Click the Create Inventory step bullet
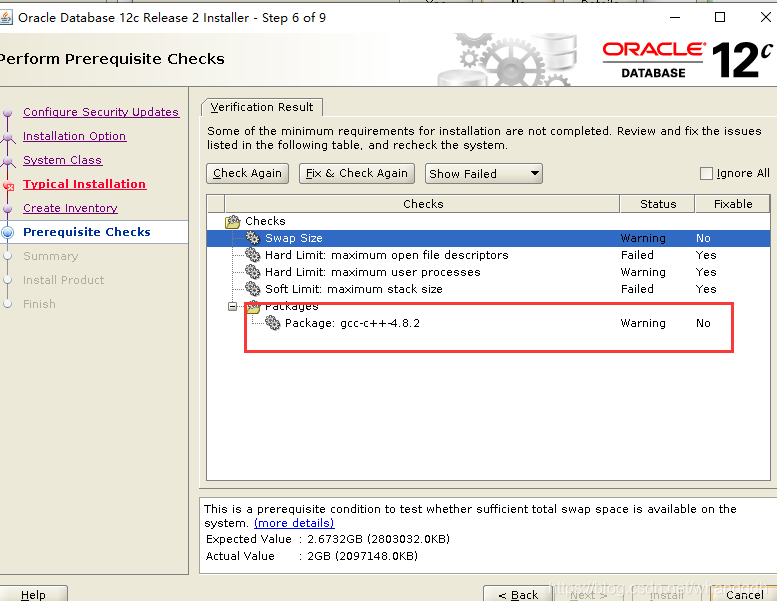Viewport: 777px width, 607px height. pos(7,209)
